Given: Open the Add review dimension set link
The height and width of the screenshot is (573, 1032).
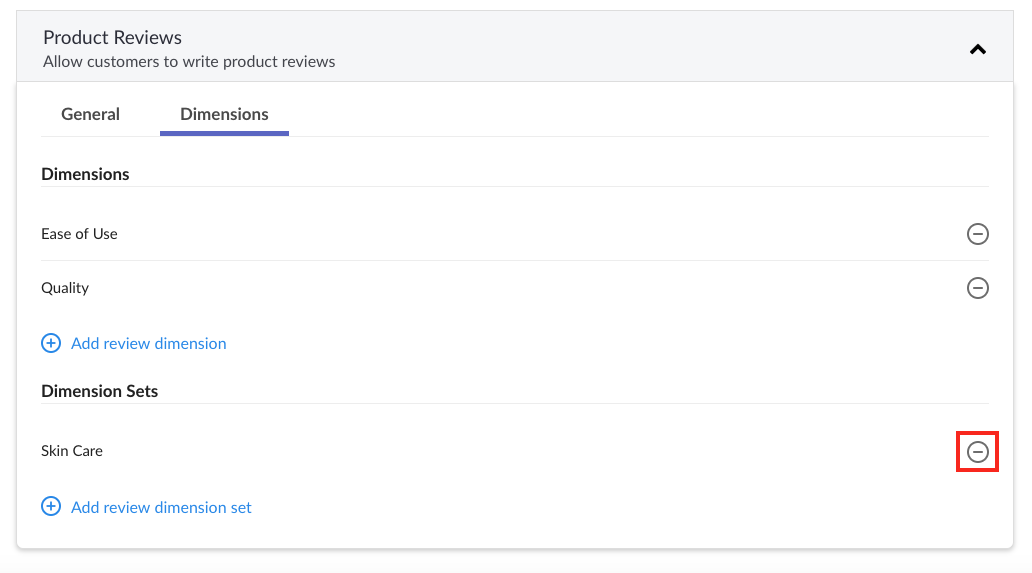Looking at the screenshot, I should (x=161, y=507).
